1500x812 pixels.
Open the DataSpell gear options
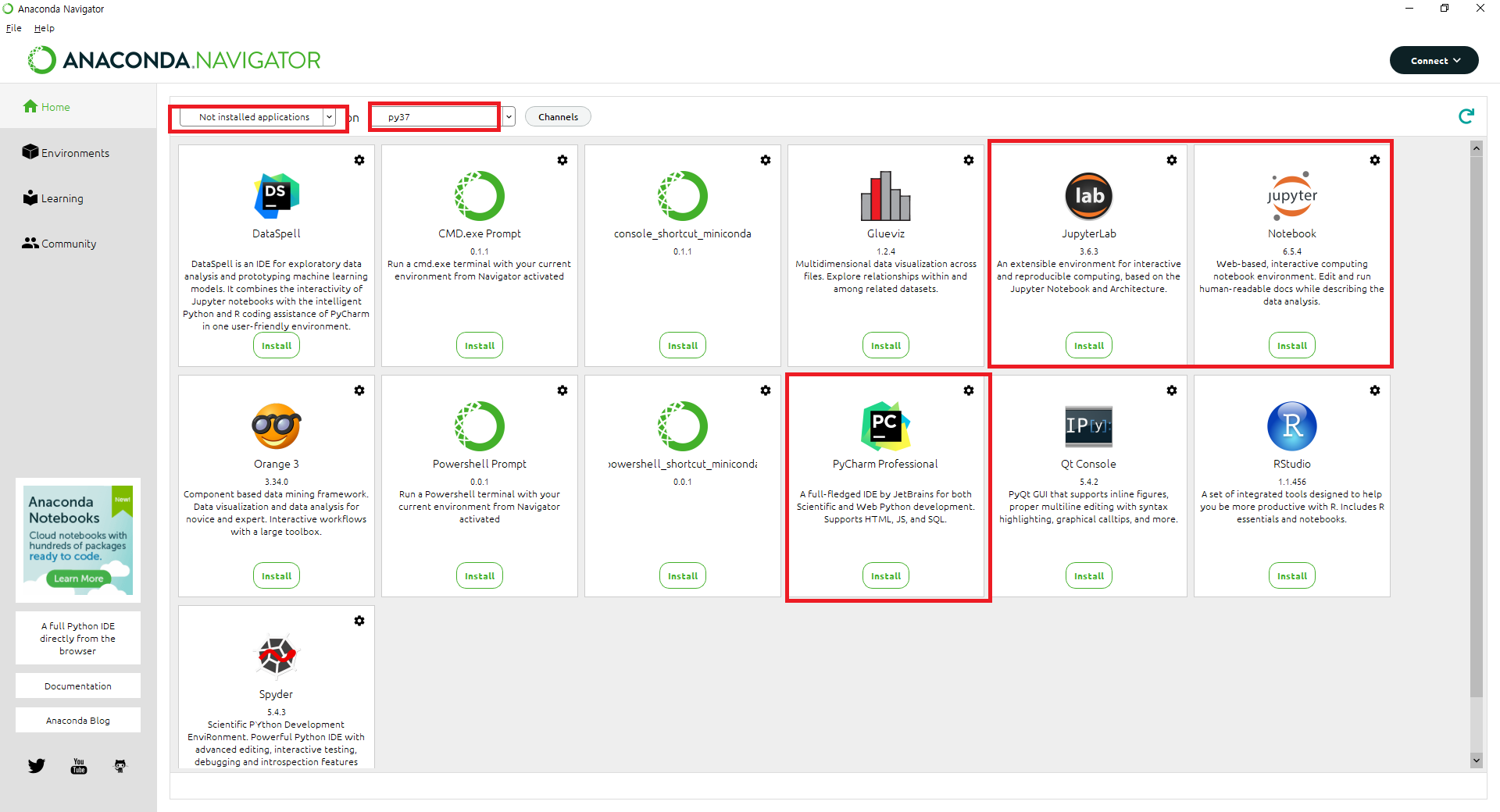click(x=359, y=160)
